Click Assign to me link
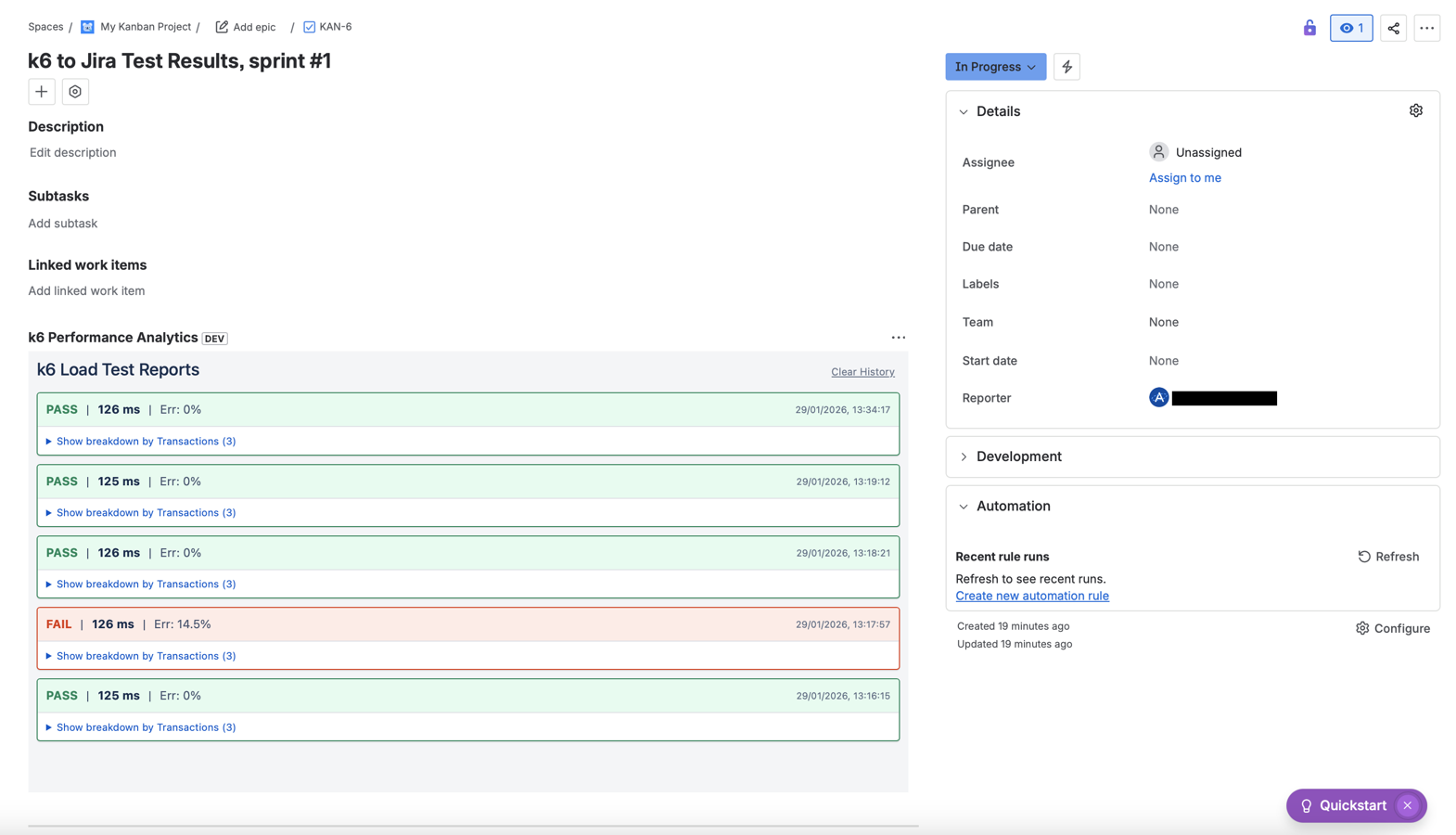The image size is (1456, 835). [x=1184, y=177]
